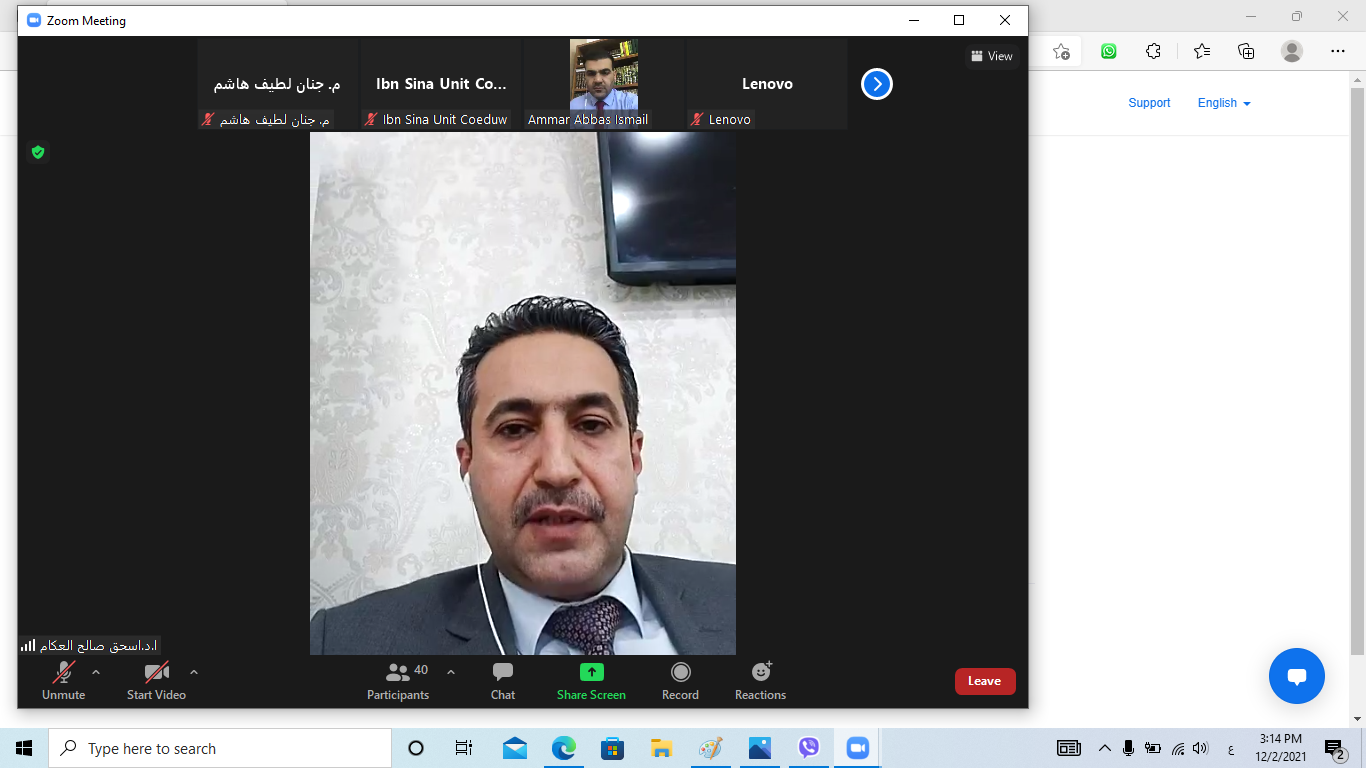The image size is (1366, 768).
Task: Open Viber from the taskbar
Action: pyautogui.click(x=809, y=748)
